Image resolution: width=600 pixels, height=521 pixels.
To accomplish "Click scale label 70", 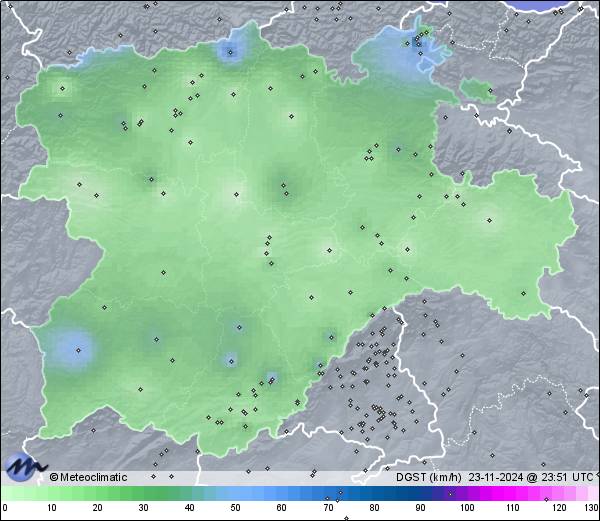I will (x=328, y=508).
